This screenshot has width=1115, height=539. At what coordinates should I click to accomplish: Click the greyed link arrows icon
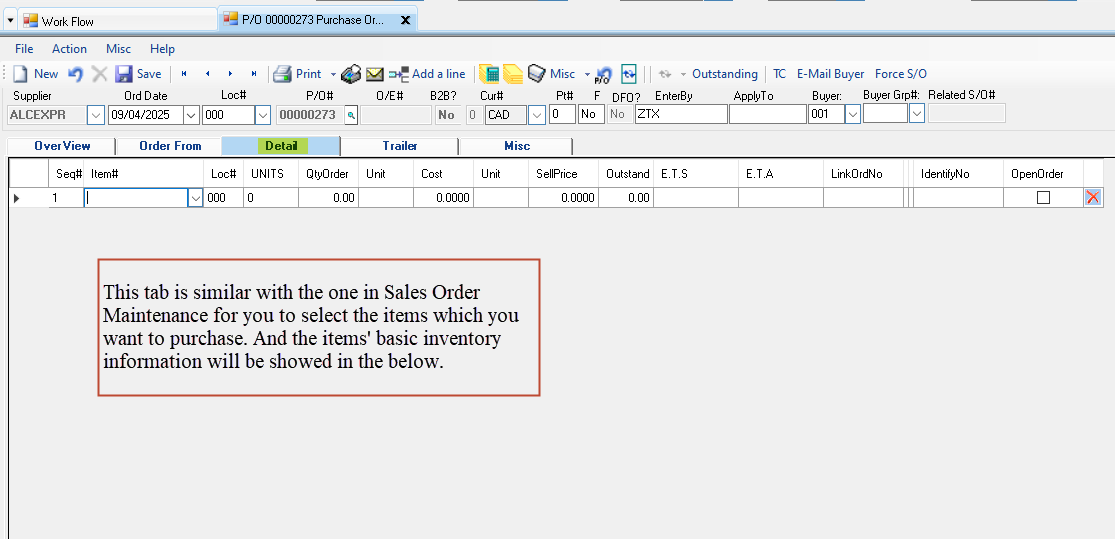665,74
